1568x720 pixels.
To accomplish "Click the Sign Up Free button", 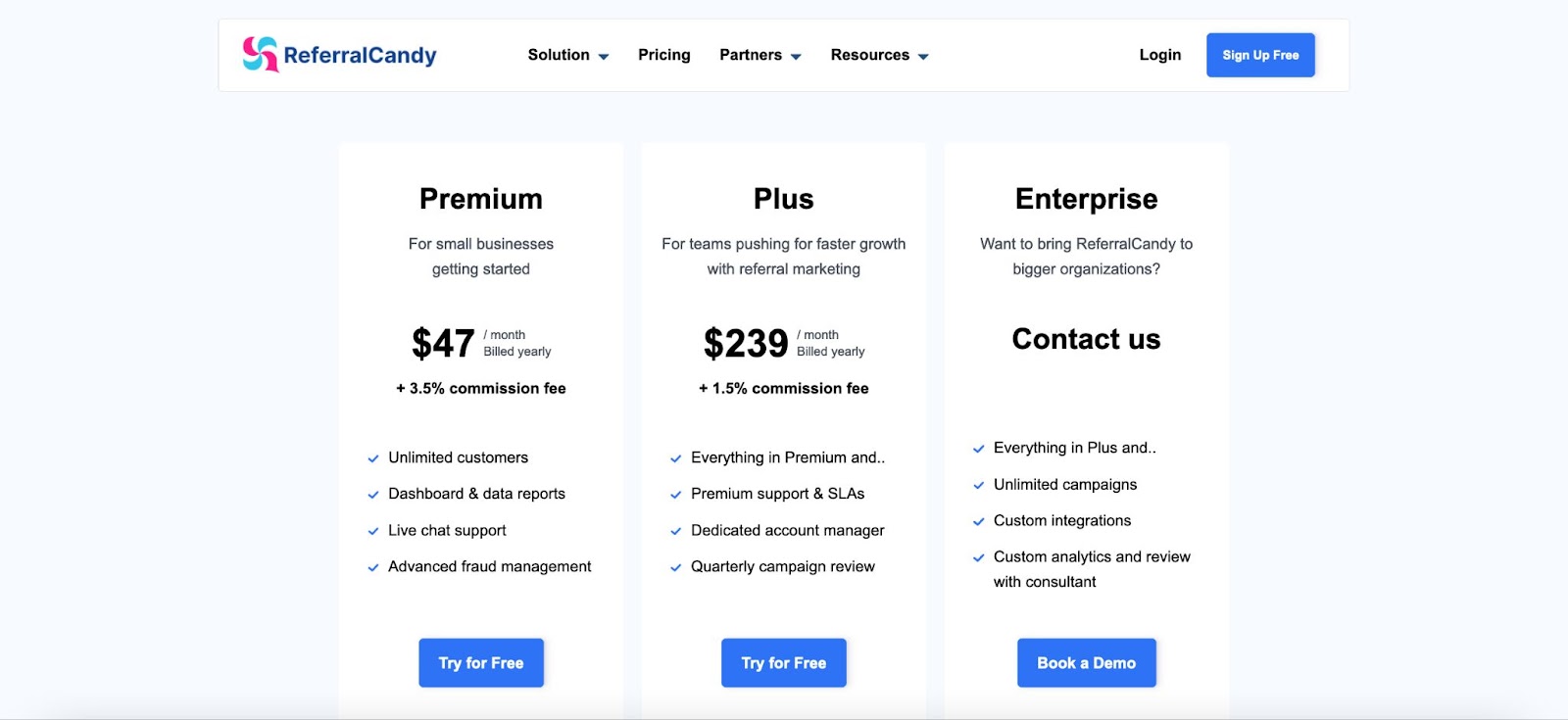I will click(1260, 55).
